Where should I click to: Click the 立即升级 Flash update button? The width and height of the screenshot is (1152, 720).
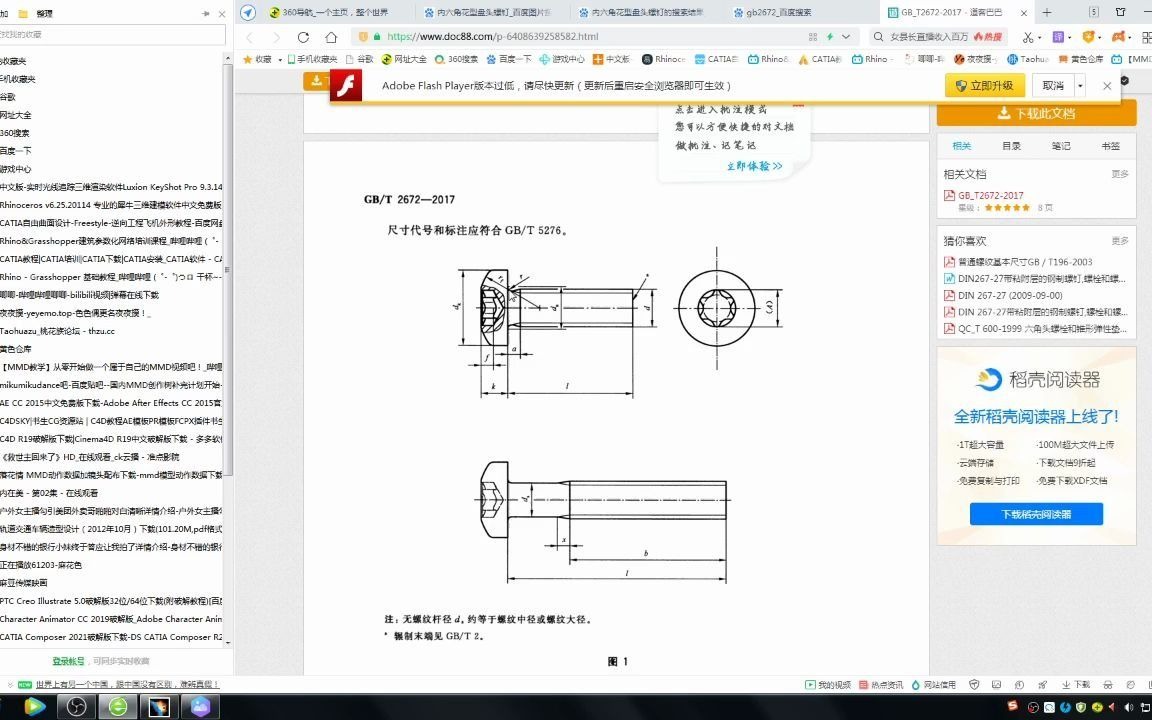pos(984,86)
